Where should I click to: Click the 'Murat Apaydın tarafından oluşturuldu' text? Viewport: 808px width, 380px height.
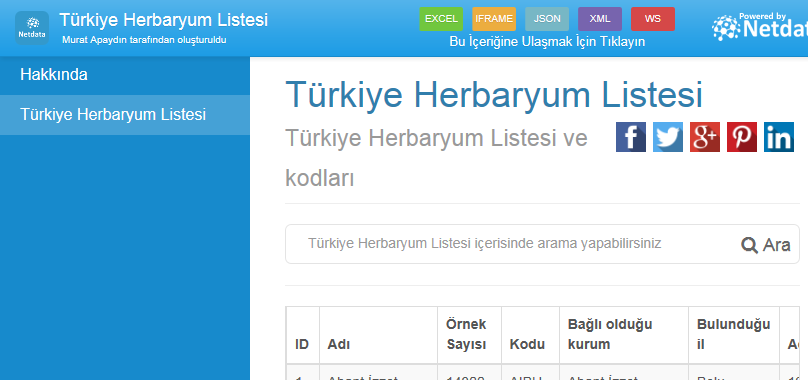click(144, 40)
